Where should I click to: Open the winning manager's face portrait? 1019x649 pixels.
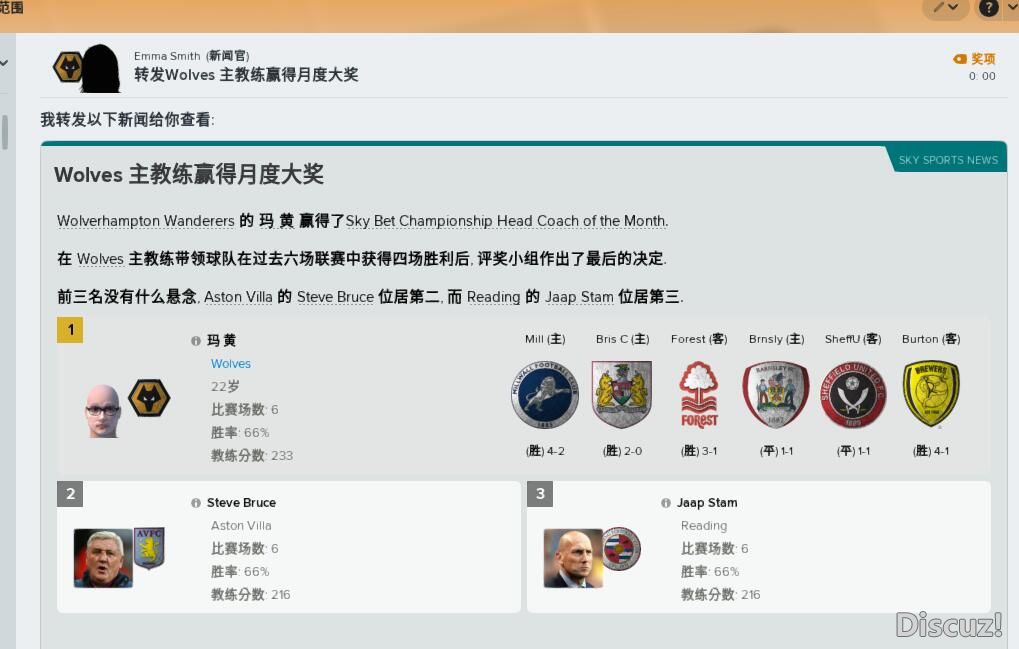tap(103, 411)
